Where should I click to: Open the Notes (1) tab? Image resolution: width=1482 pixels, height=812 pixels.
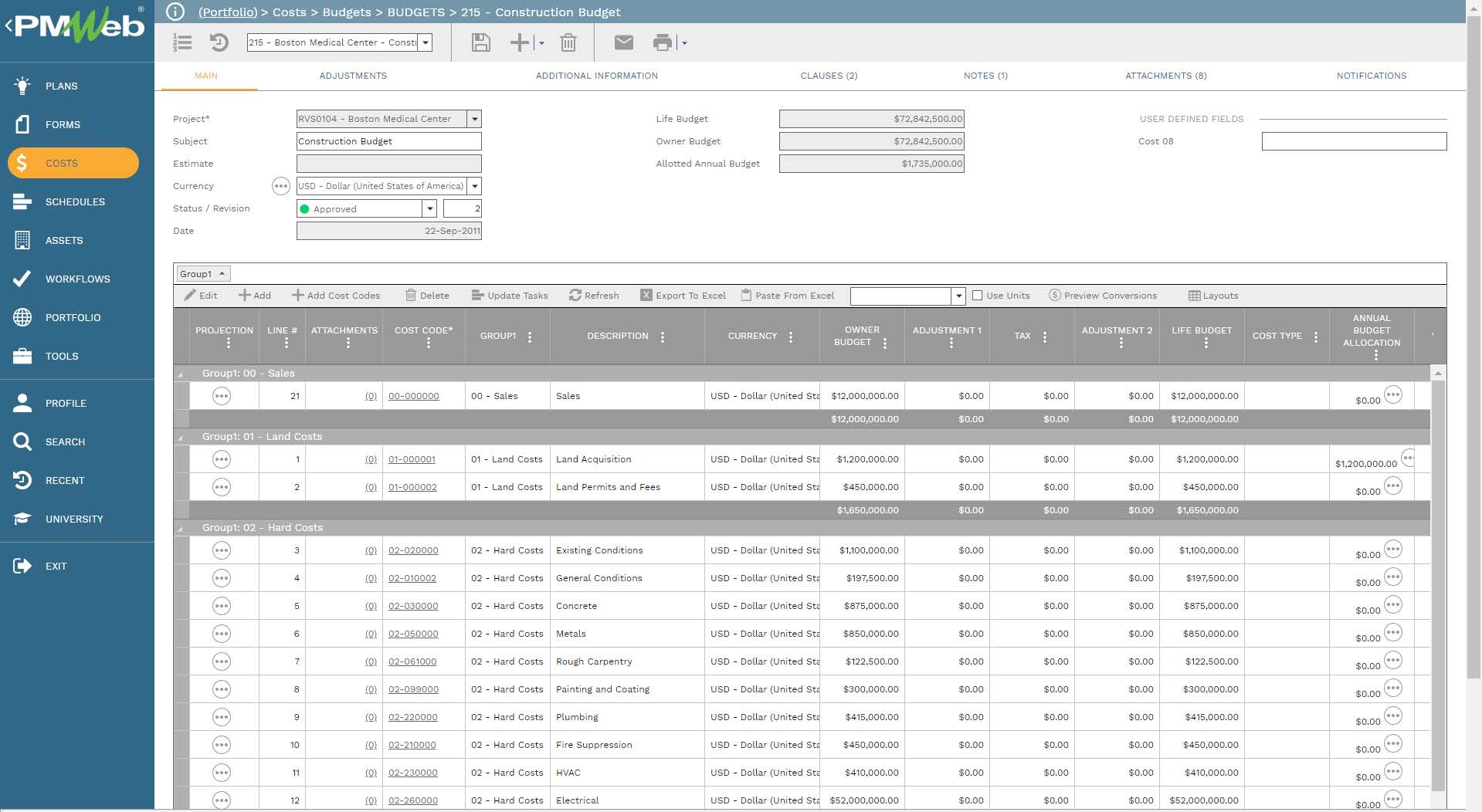coord(985,76)
